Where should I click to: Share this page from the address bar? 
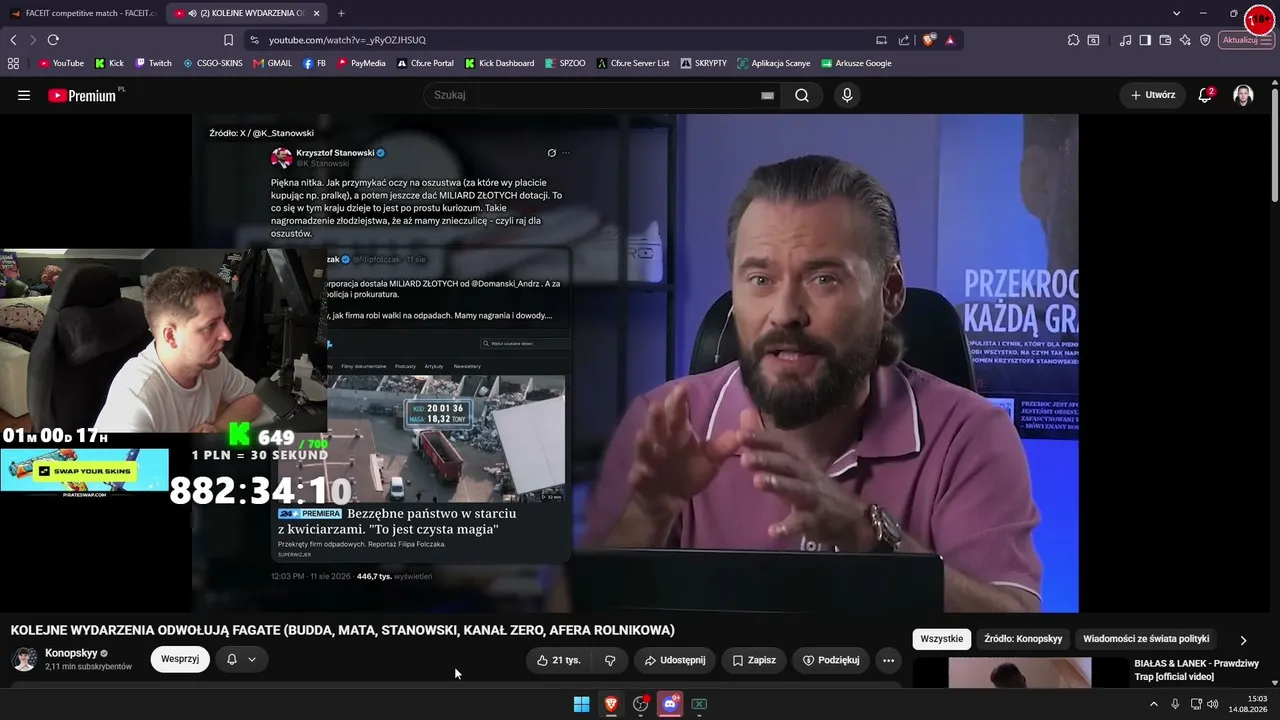click(904, 40)
